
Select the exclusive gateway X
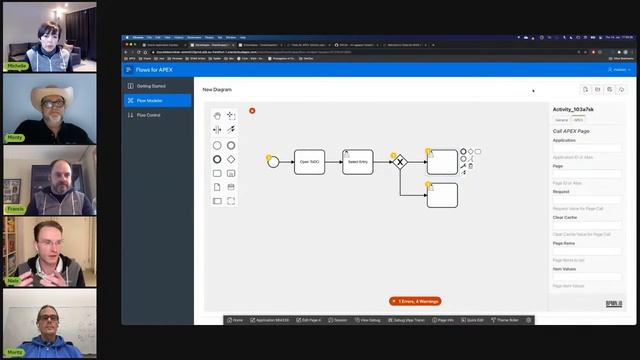(400, 162)
